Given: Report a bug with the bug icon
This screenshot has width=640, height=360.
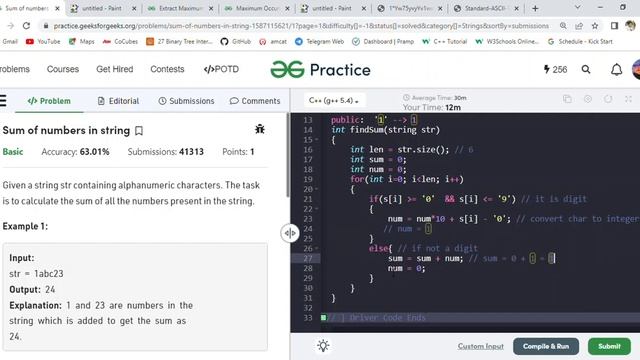Looking at the screenshot, I should [x=260, y=129].
